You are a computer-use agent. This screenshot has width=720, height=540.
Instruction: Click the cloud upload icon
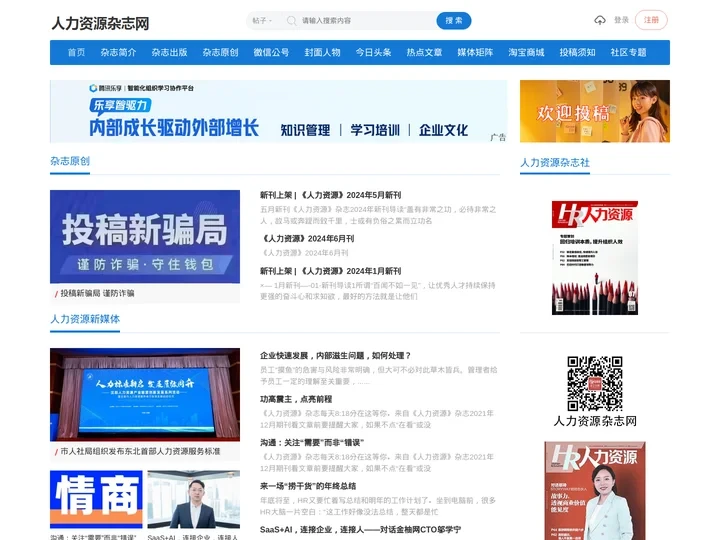(x=600, y=20)
